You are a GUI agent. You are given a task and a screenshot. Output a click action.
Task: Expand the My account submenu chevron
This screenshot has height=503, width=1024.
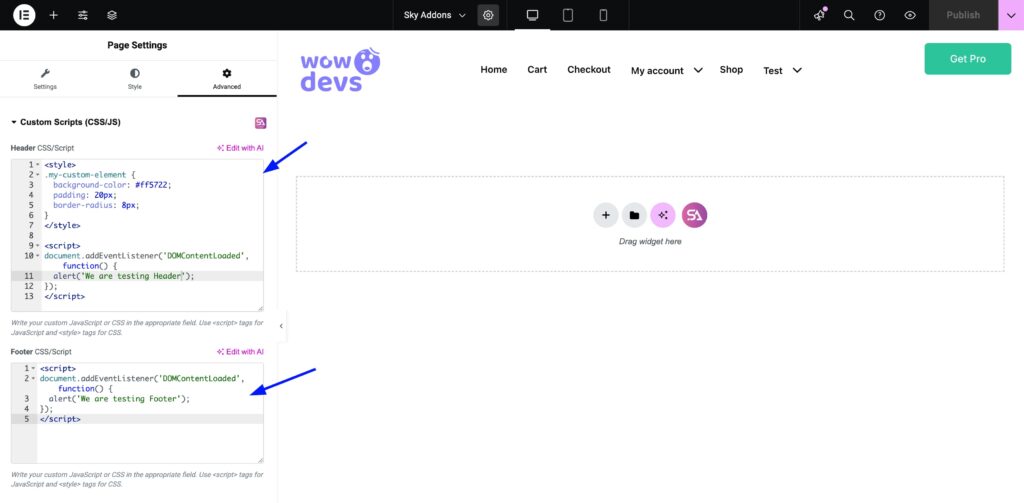click(x=697, y=70)
